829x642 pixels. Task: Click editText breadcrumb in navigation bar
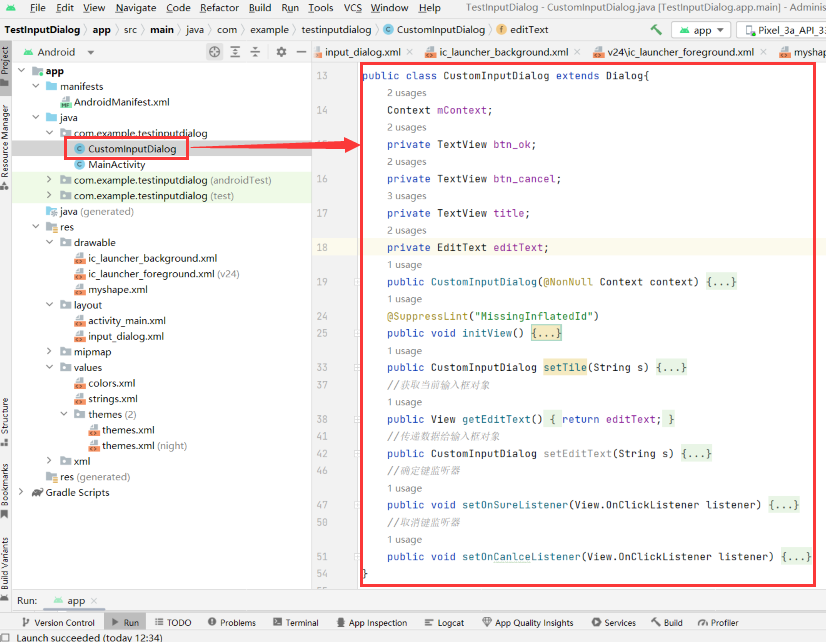tap(522, 30)
